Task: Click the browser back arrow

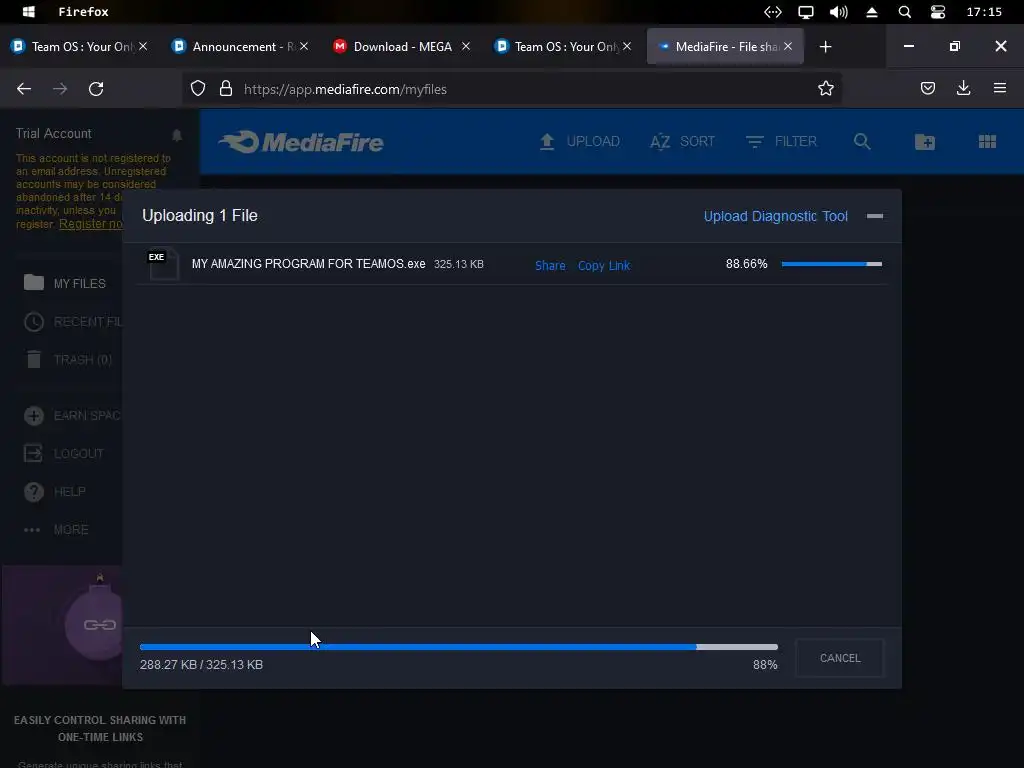Action: click(24, 89)
